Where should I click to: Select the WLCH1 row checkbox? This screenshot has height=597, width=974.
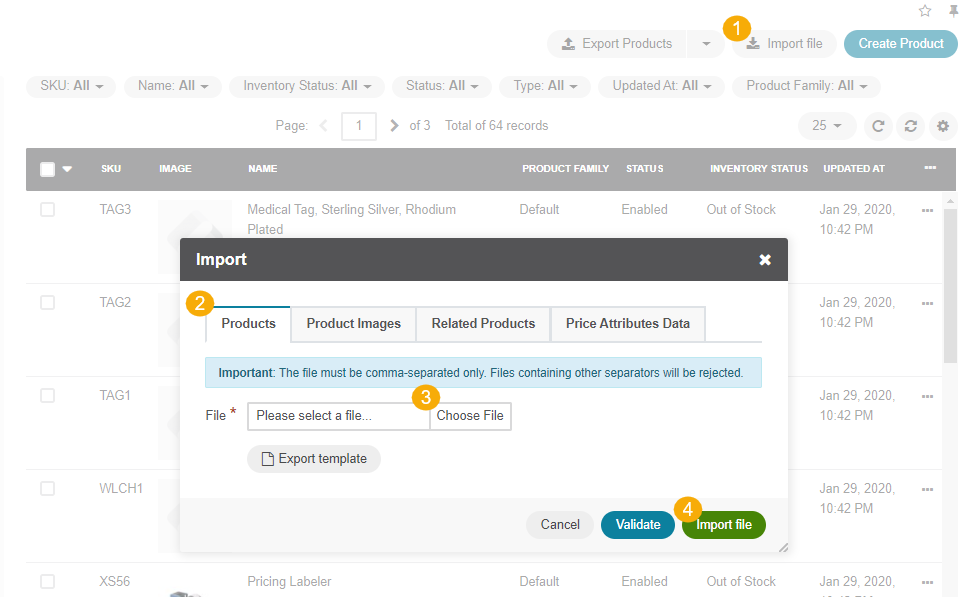48,489
